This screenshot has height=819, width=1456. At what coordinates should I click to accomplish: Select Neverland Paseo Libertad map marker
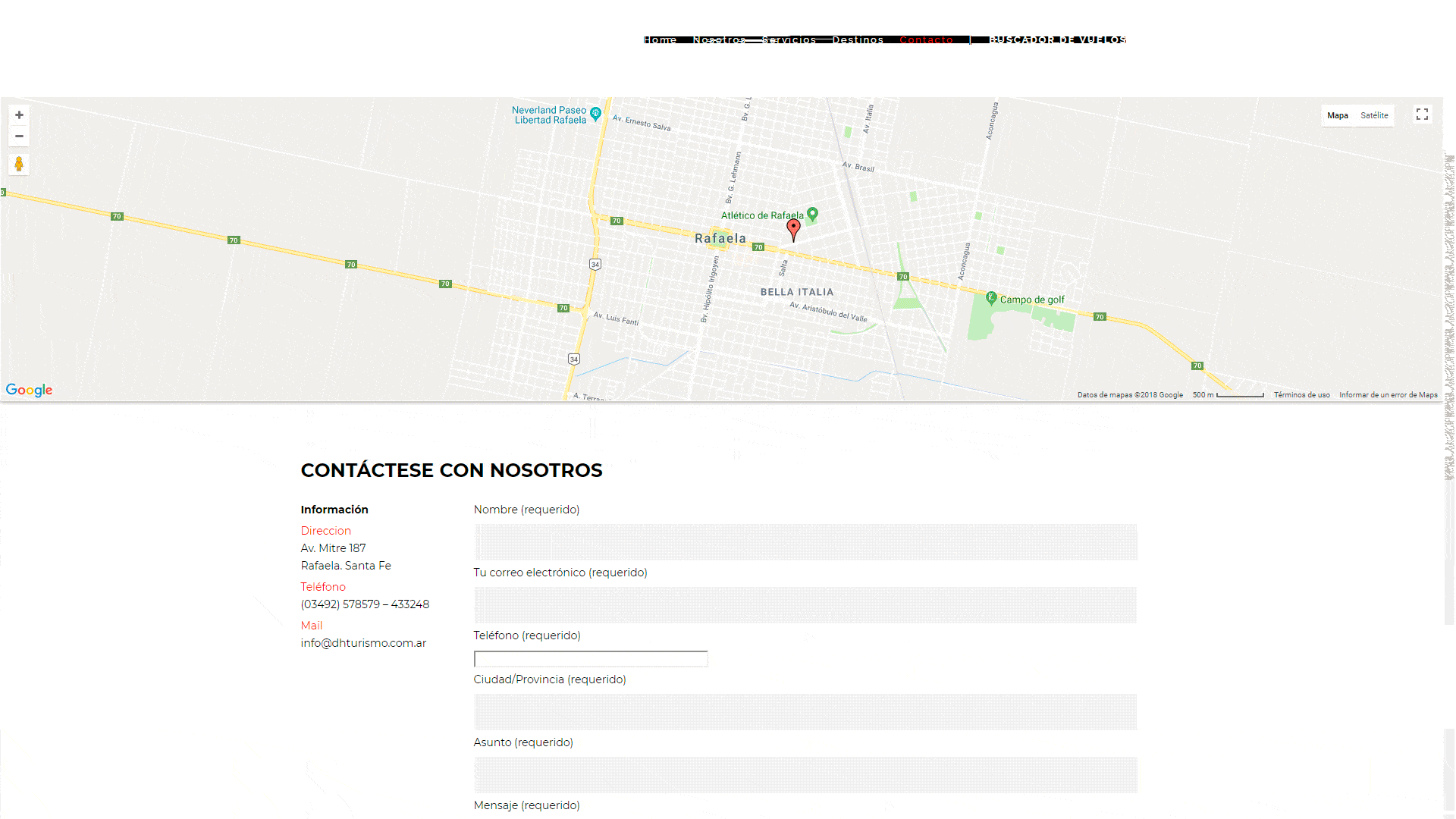click(595, 114)
